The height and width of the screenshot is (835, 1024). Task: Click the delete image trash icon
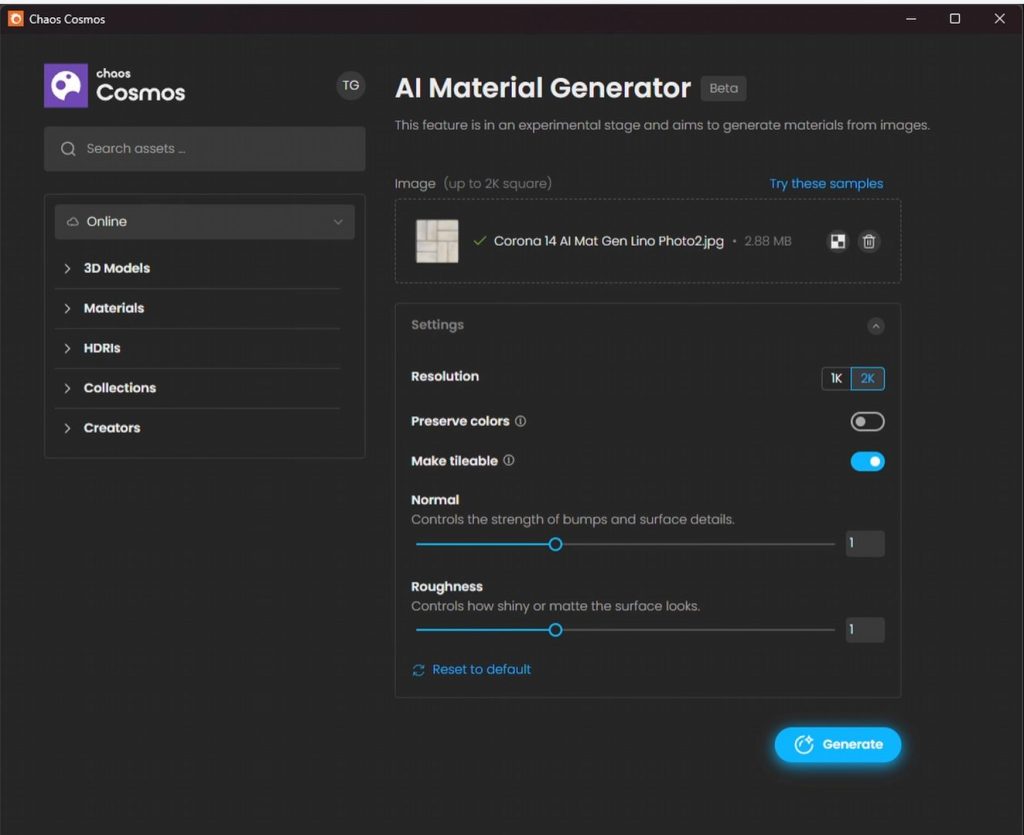click(x=869, y=241)
